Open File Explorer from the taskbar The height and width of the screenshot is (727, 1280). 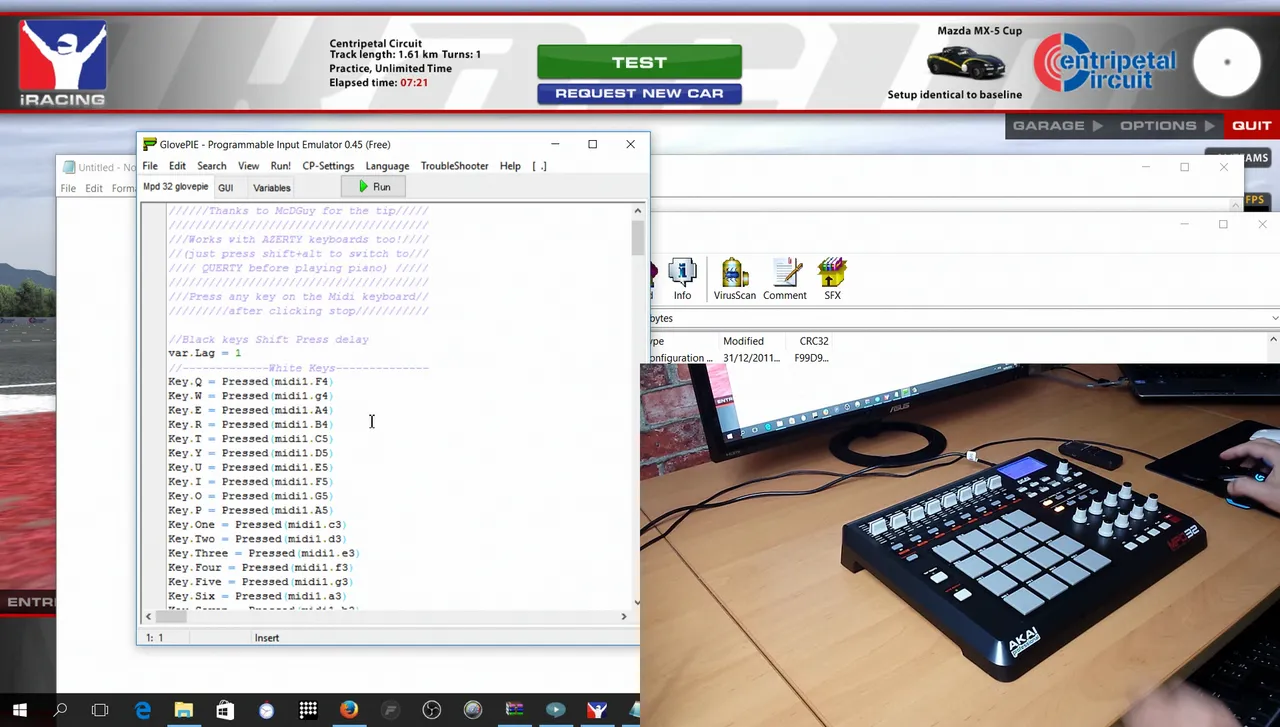tap(184, 710)
